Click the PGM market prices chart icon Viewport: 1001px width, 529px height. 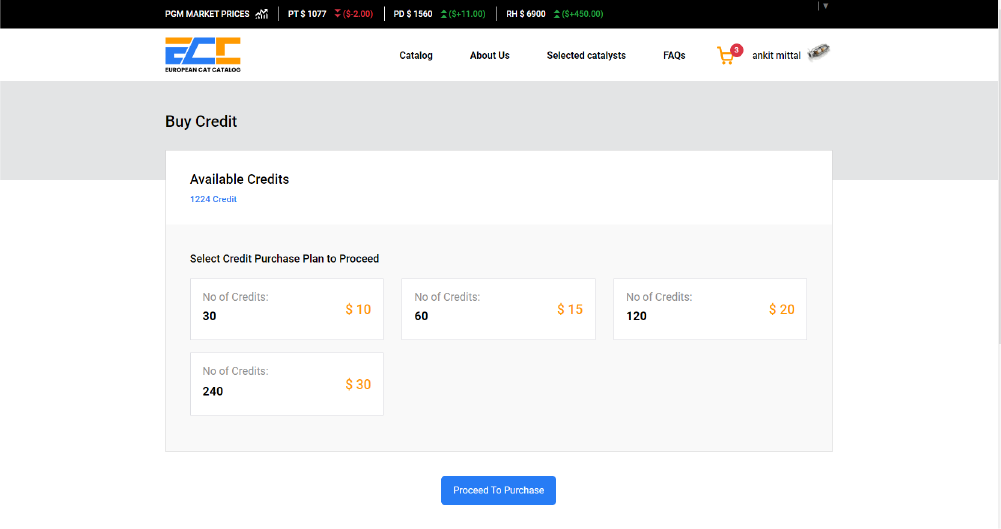click(x=262, y=14)
